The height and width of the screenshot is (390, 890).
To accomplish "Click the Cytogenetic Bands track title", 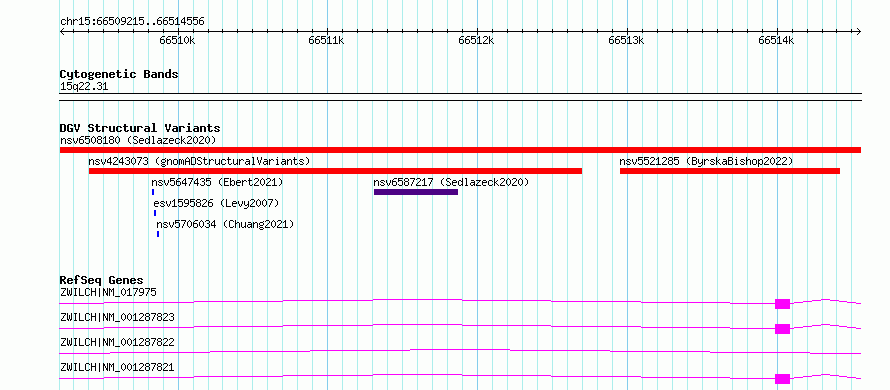I will pyautogui.click(x=119, y=74).
